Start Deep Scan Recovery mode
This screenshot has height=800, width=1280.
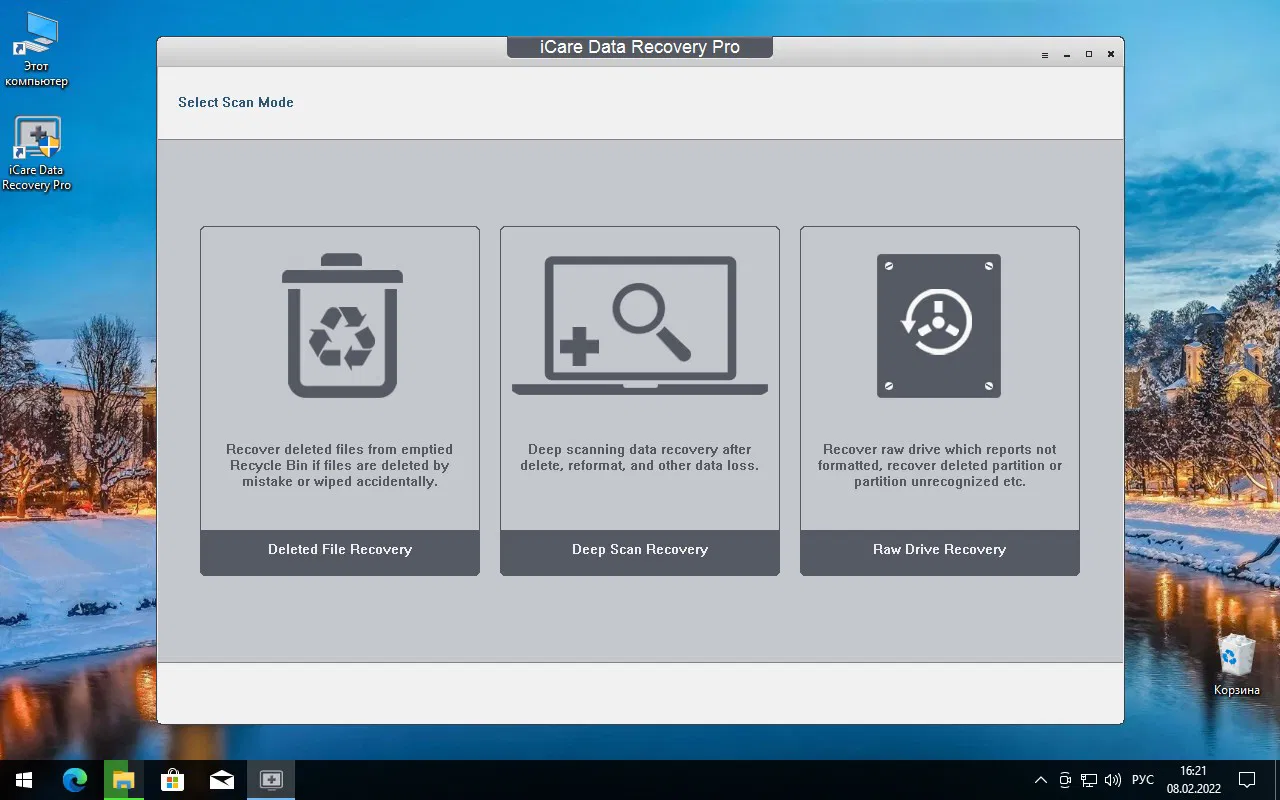tap(640, 552)
